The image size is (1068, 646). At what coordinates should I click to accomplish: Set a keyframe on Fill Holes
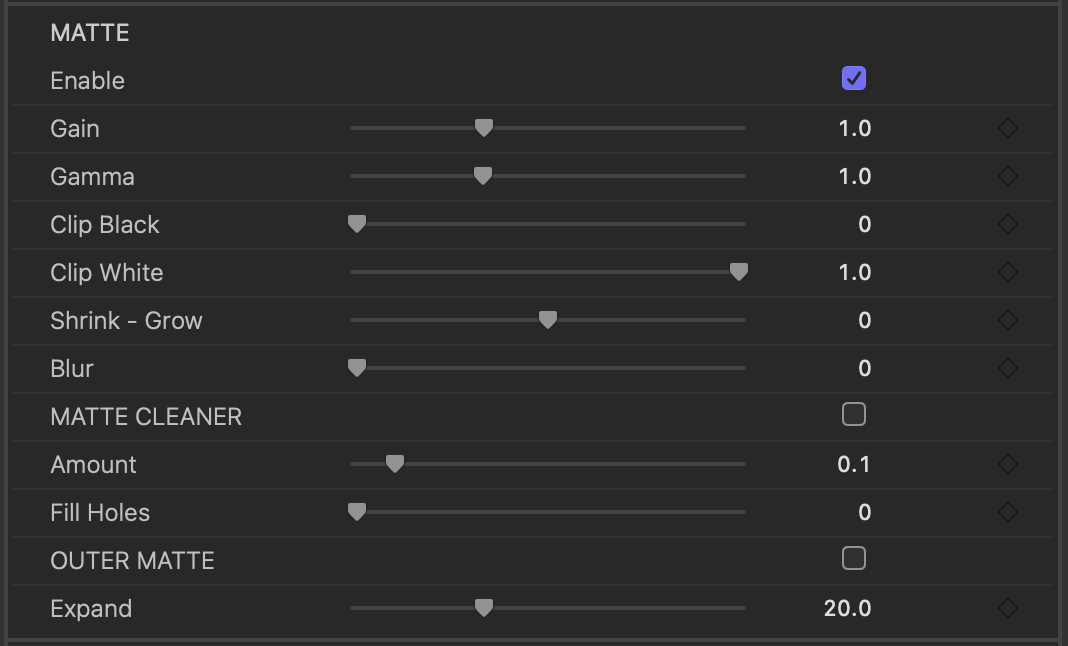[x=1007, y=512]
